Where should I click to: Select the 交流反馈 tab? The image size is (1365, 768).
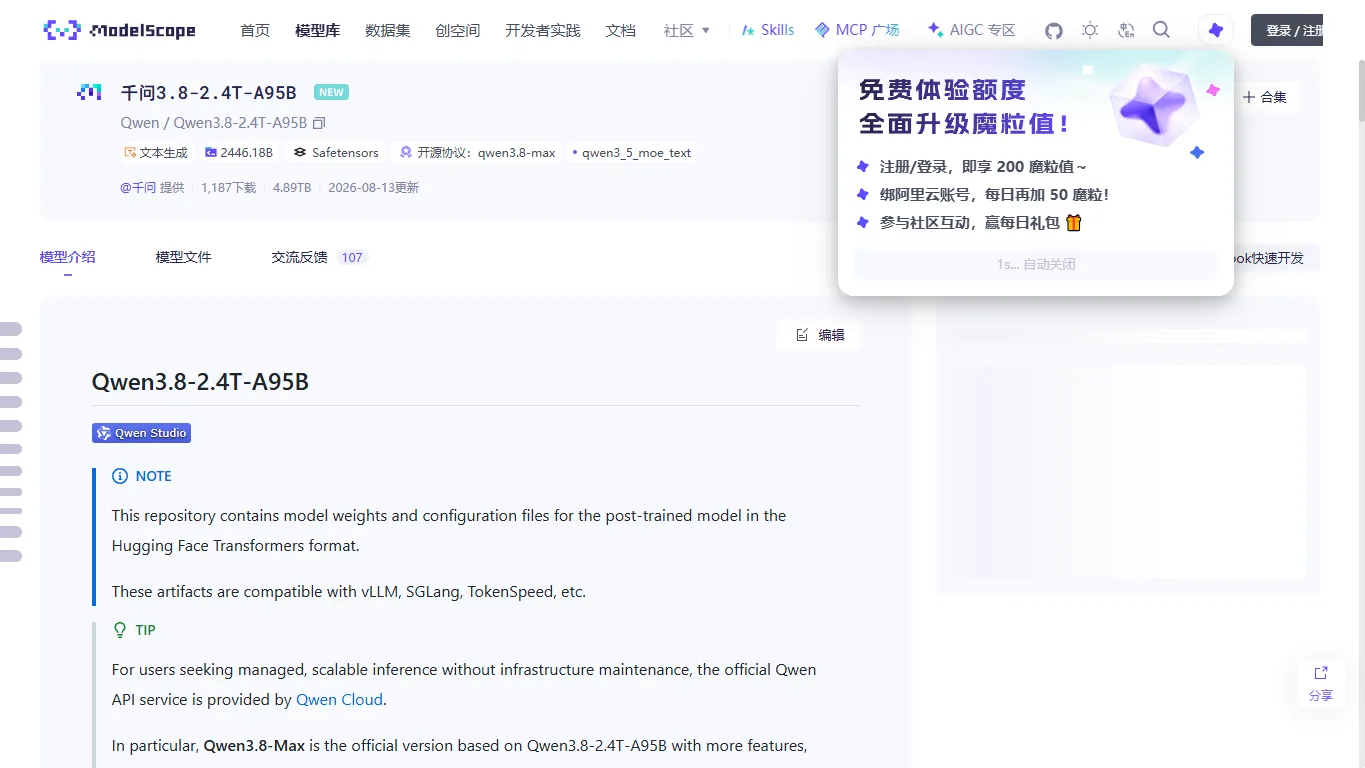click(x=300, y=257)
